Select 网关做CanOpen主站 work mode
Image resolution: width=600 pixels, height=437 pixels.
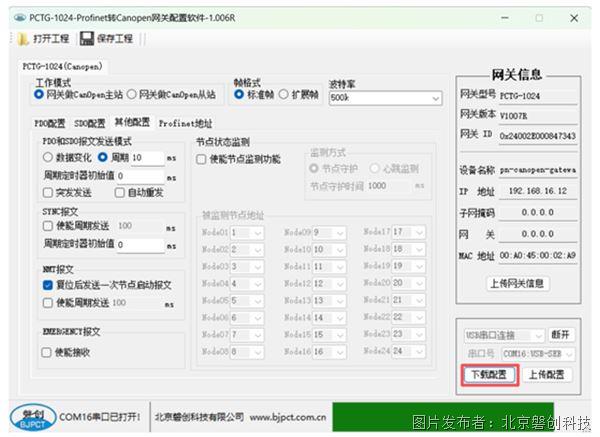(39, 94)
